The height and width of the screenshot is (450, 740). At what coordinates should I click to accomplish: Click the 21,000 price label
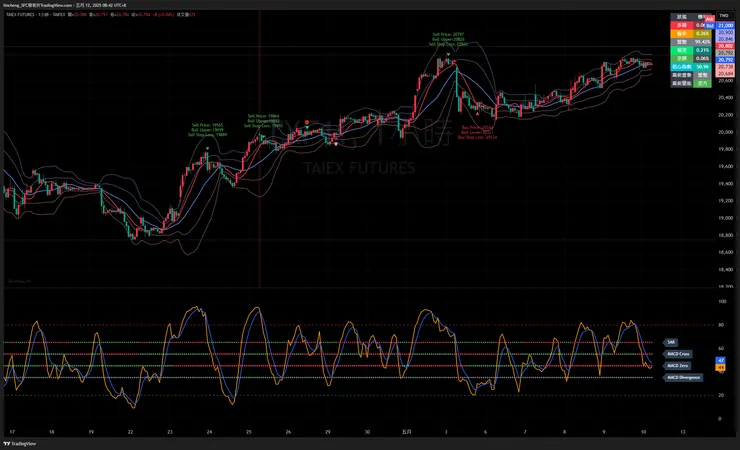(x=725, y=25)
